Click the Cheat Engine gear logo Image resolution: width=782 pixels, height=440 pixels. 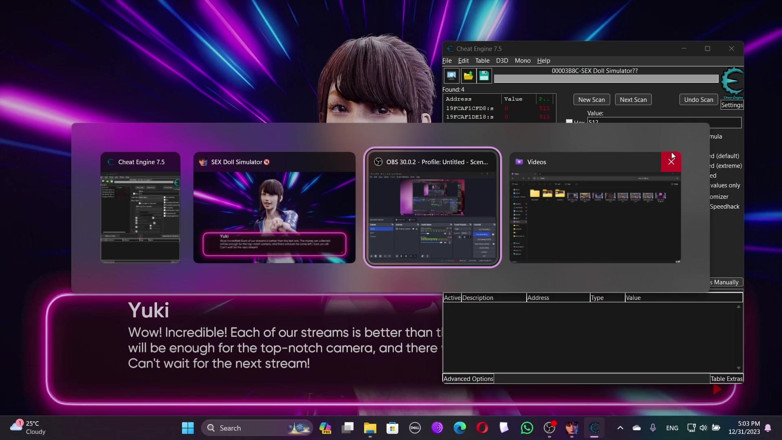tap(733, 81)
